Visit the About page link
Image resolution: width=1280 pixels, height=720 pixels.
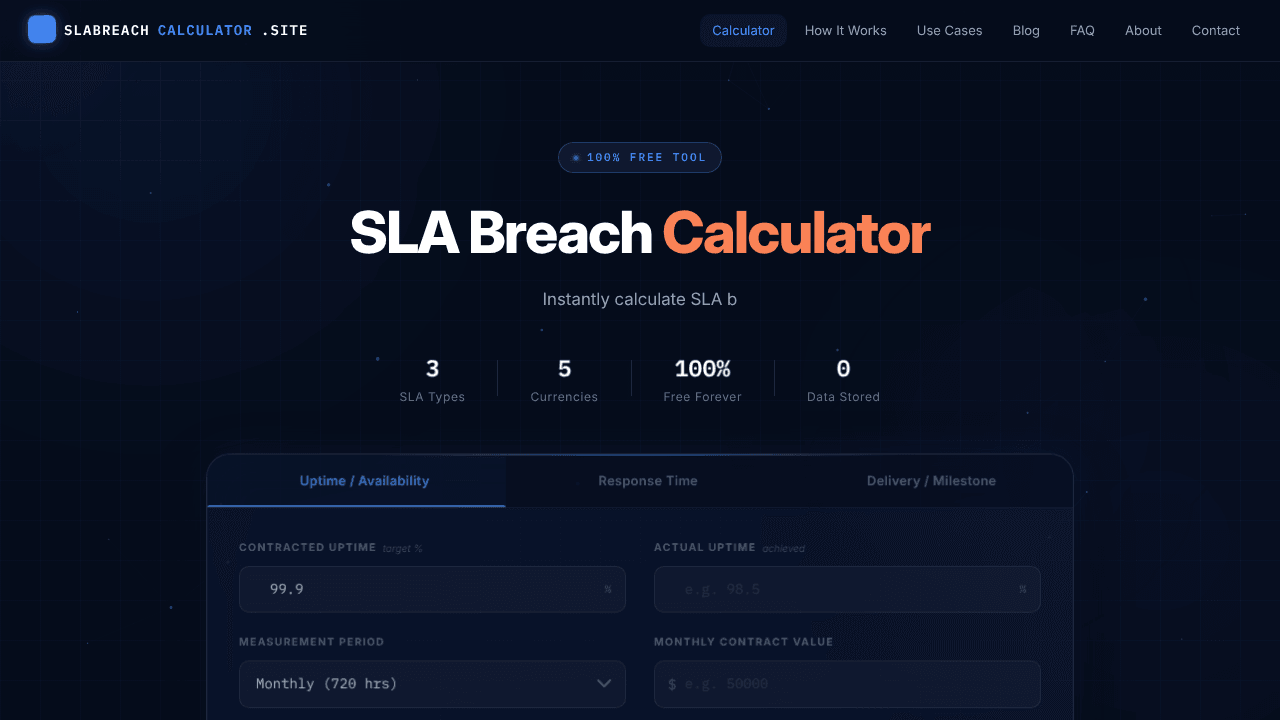[1143, 30]
